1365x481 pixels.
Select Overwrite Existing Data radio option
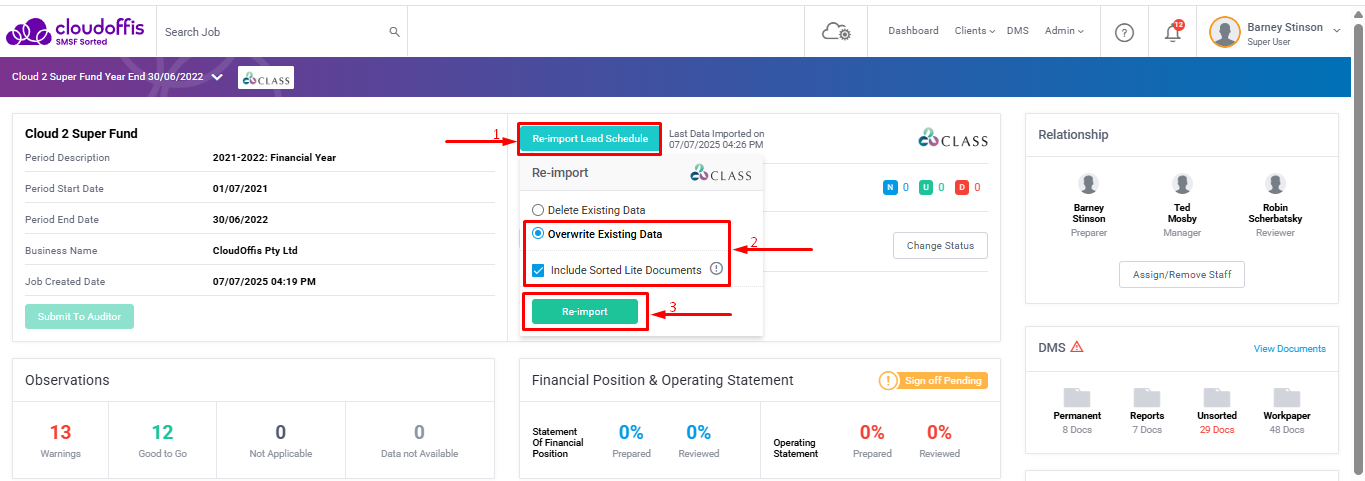[538, 234]
